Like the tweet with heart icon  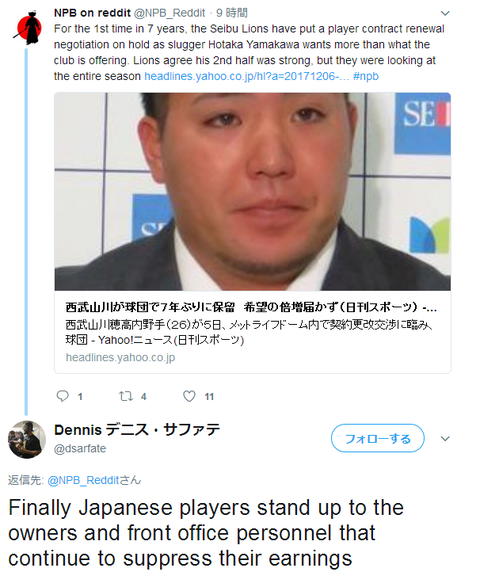[x=189, y=396]
